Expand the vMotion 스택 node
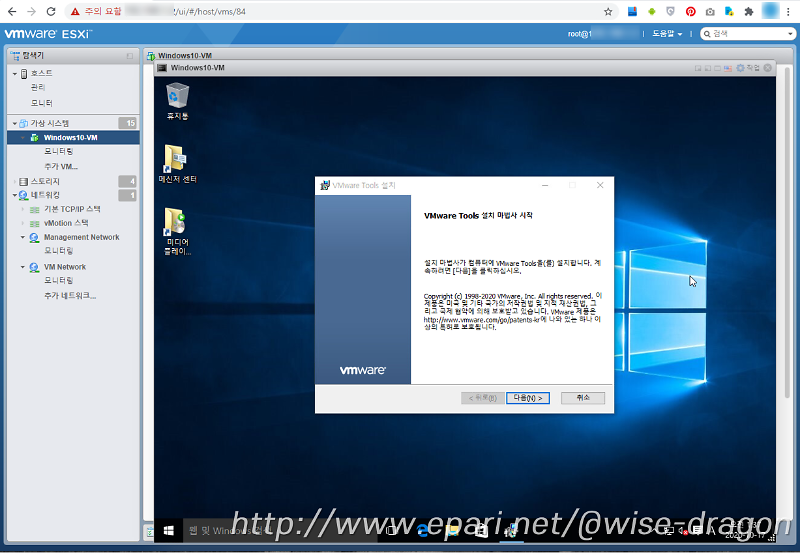The height and width of the screenshot is (553, 800). point(23,223)
